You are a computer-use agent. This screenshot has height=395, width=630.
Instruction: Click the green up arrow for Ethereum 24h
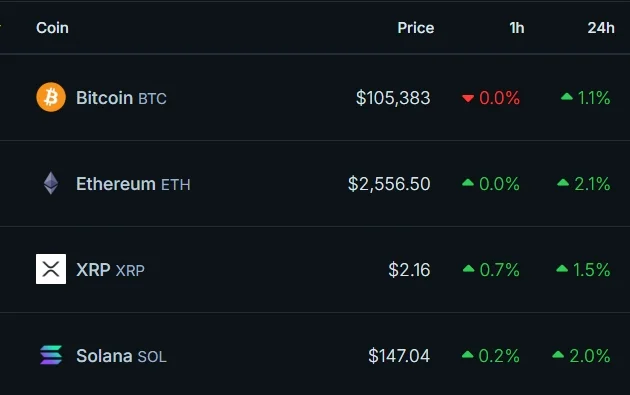coord(563,183)
